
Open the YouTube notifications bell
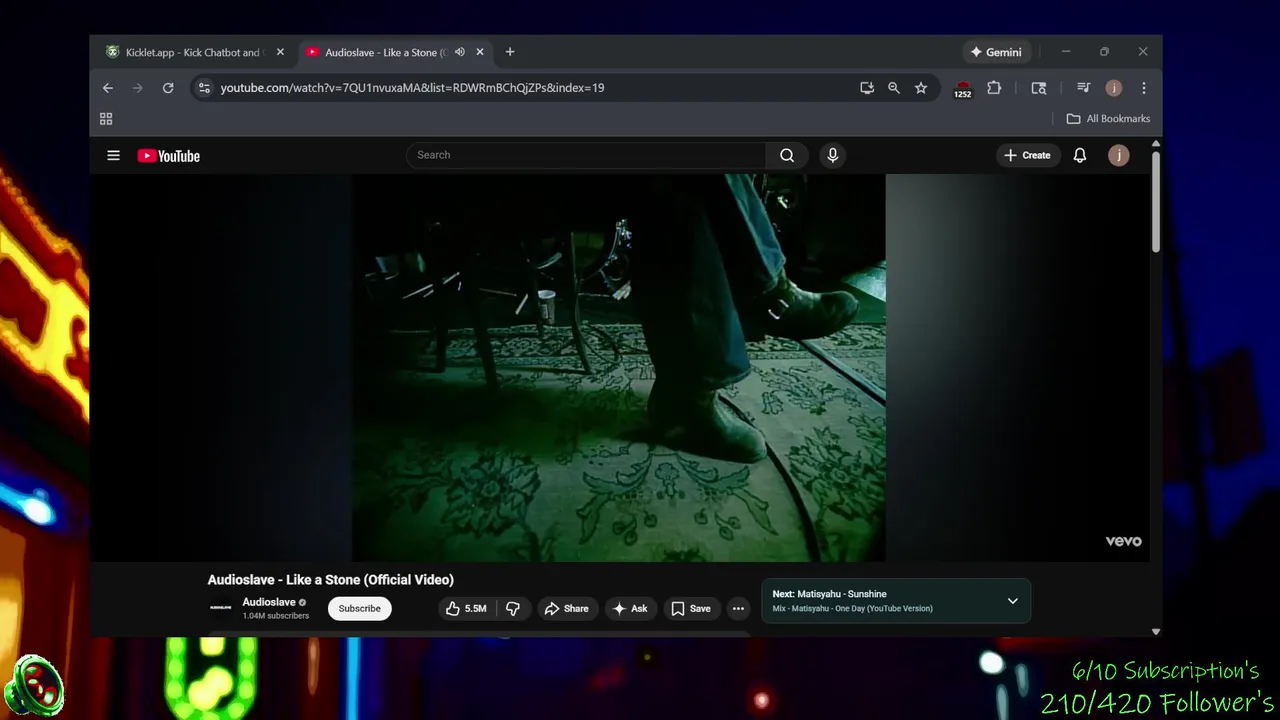pos(1080,155)
